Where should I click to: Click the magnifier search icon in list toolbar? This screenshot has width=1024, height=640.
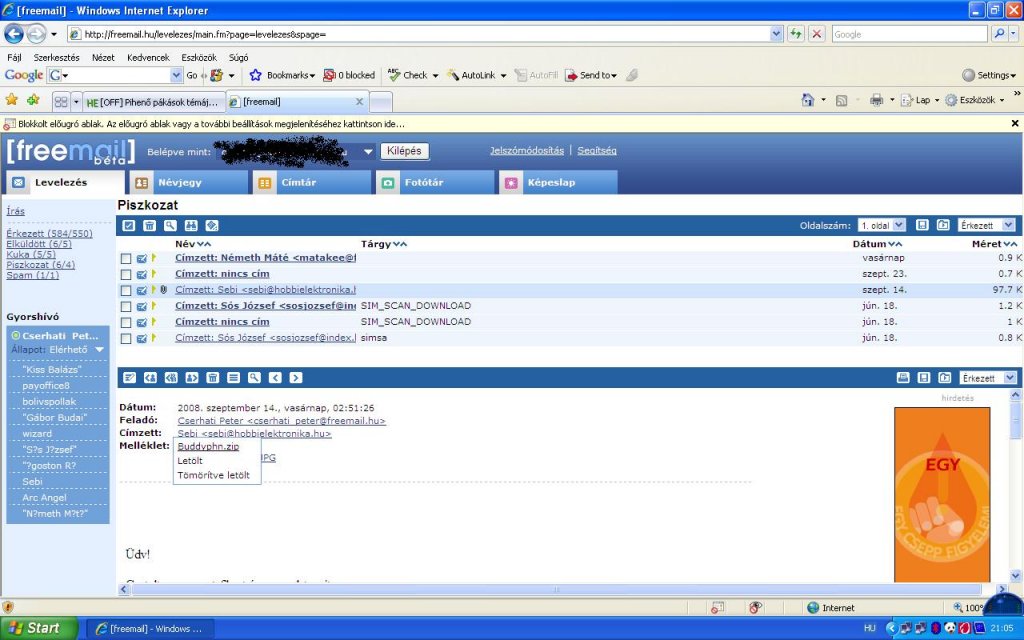(x=170, y=225)
